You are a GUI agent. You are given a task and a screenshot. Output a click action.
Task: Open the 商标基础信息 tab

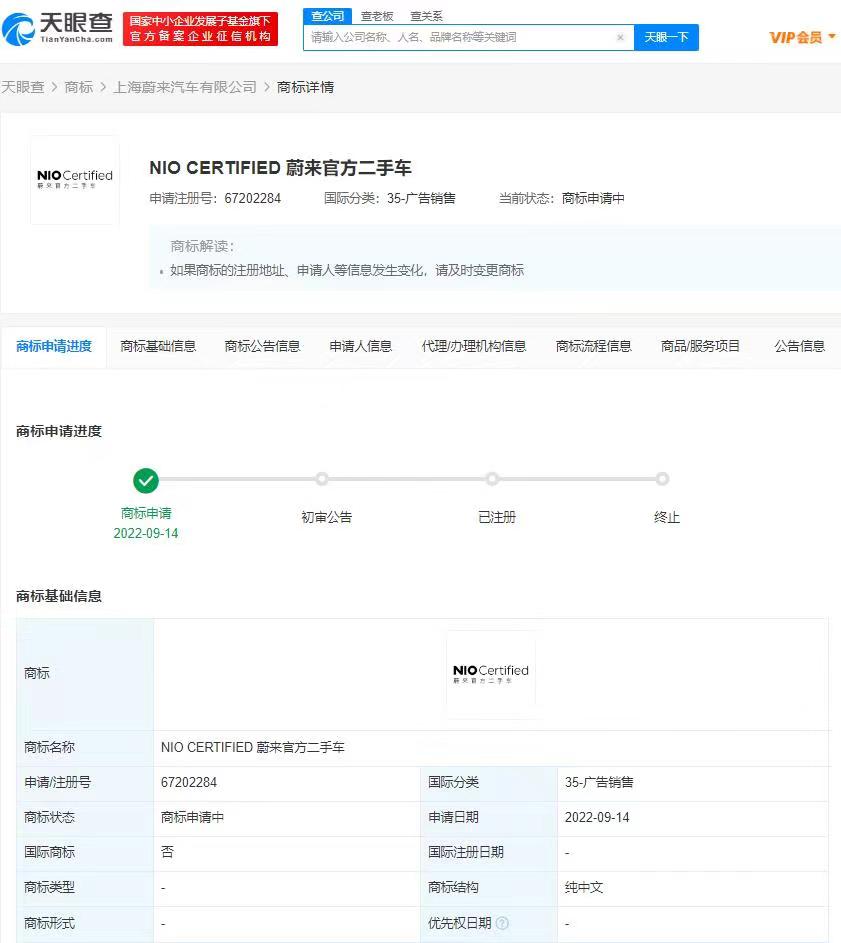point(158,346)
